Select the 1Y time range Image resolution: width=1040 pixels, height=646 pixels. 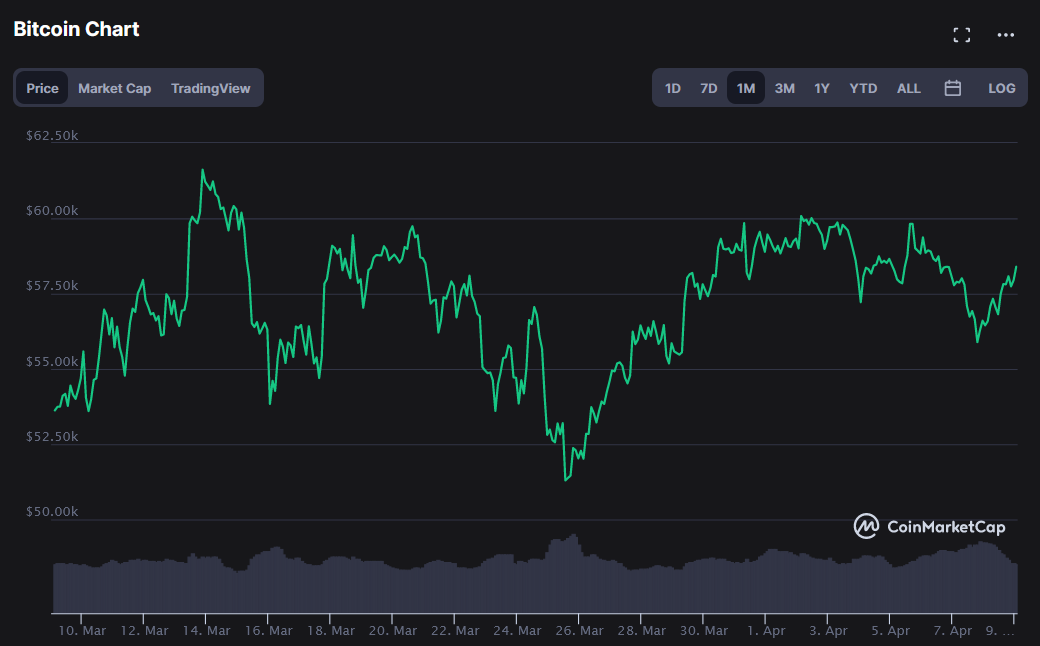[x=822, y=88]
